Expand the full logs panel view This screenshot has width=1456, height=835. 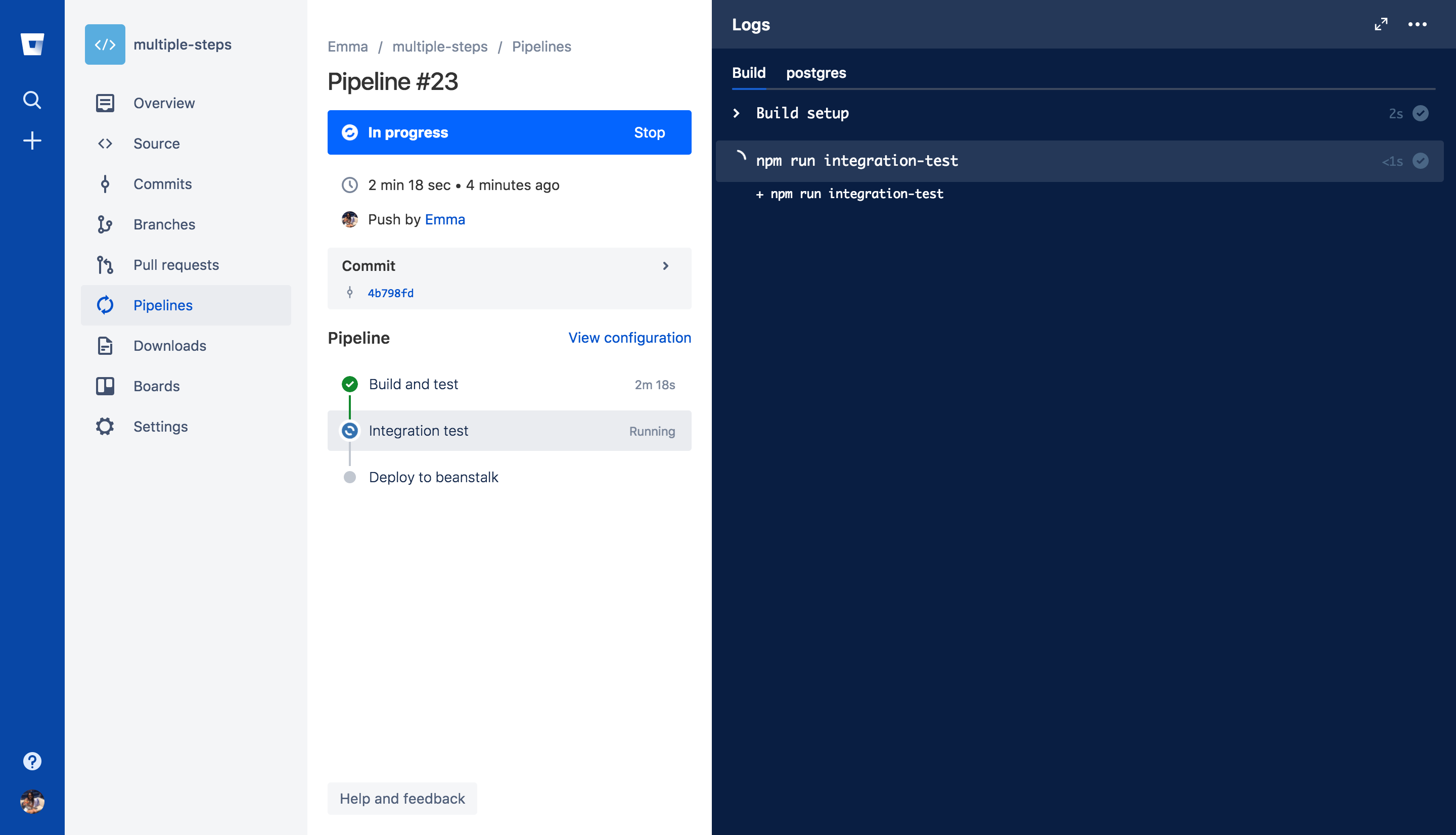point(1382,24)
